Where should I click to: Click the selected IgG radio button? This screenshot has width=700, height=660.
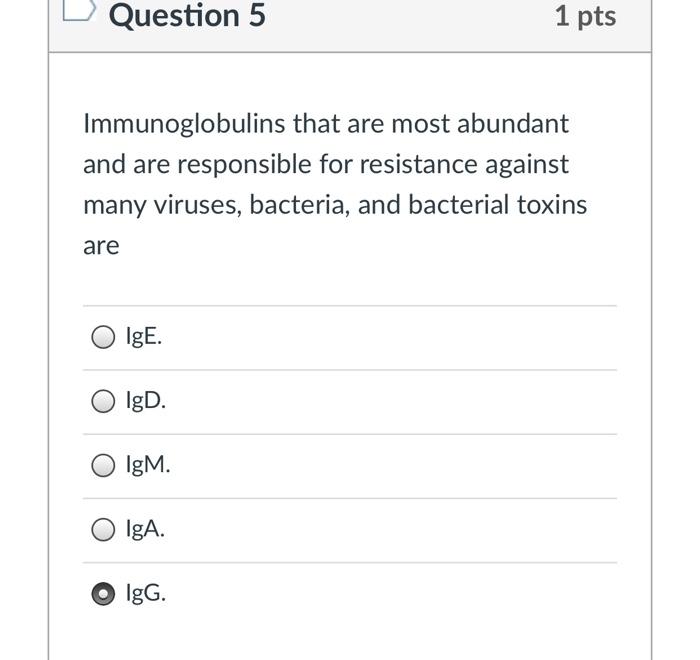pyautogui.click(x=104, y=594)
